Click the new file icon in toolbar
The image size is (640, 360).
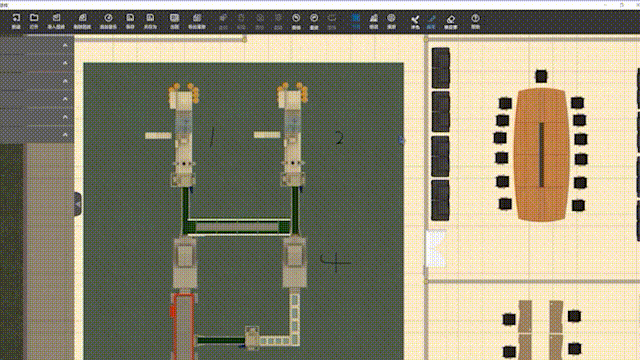click(x=16, y=21)
